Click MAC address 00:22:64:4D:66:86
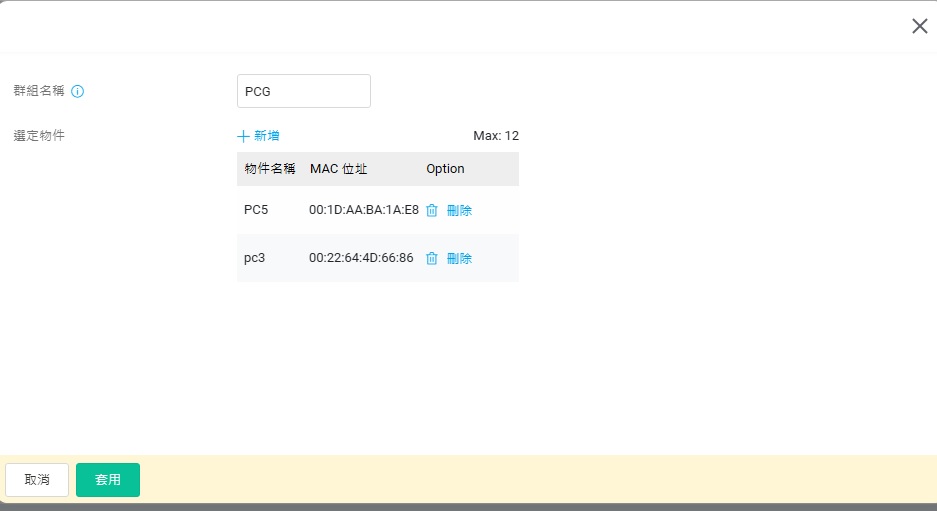This screenshot has height=511, width=937. (361, 258)
